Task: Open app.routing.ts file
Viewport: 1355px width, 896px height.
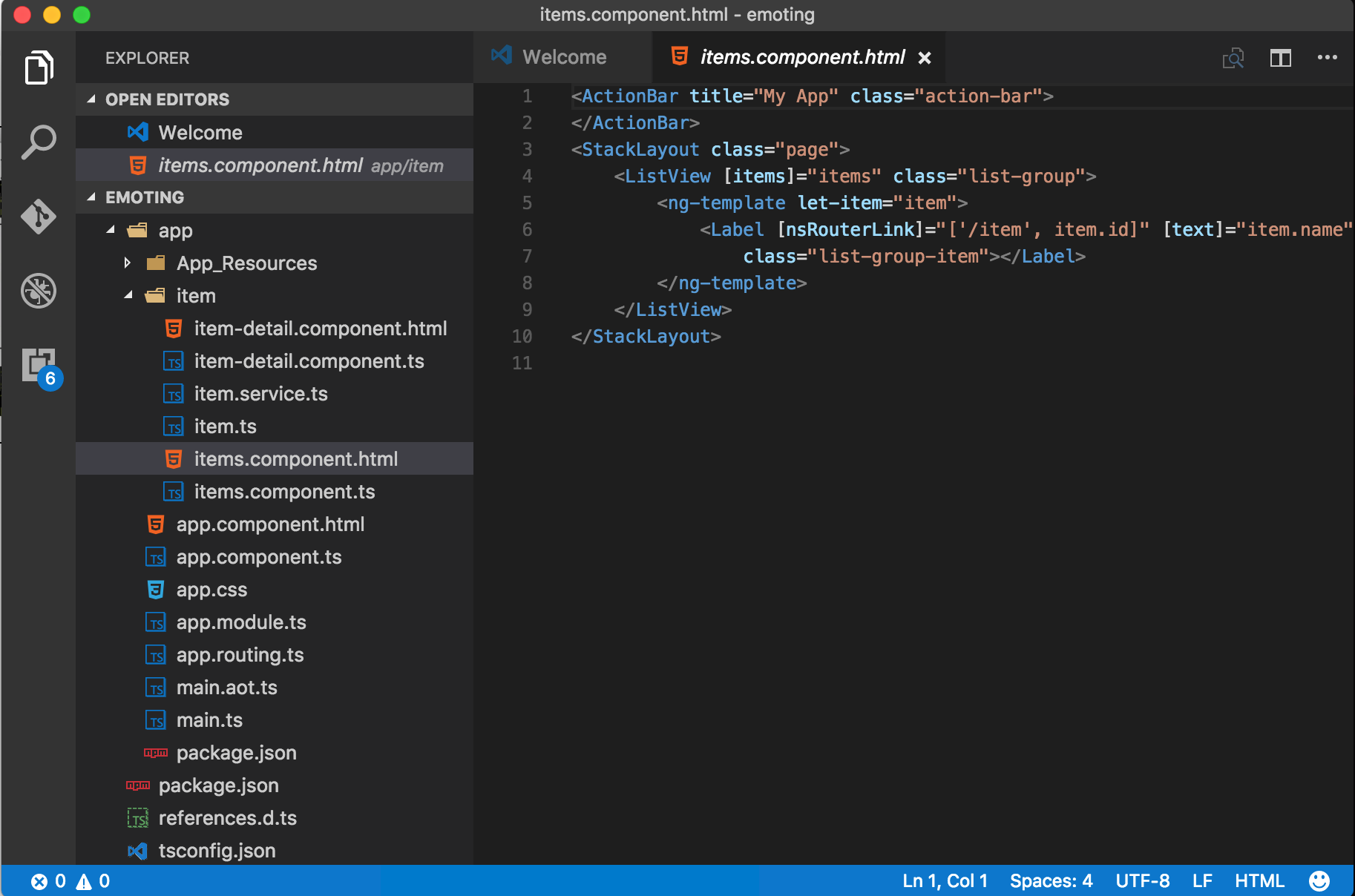Action: (x=240, y=655)
